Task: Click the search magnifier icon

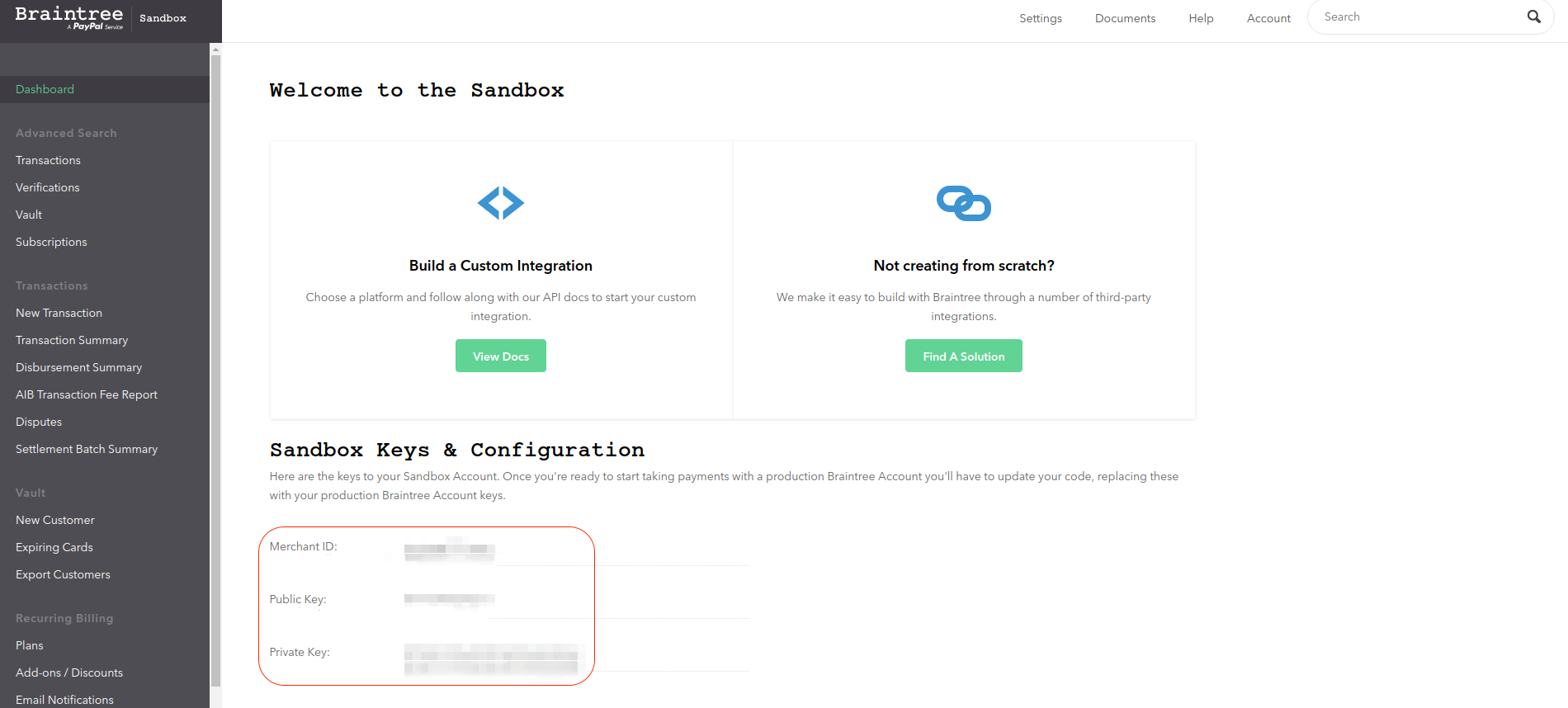Action: tap(1533, 17)
